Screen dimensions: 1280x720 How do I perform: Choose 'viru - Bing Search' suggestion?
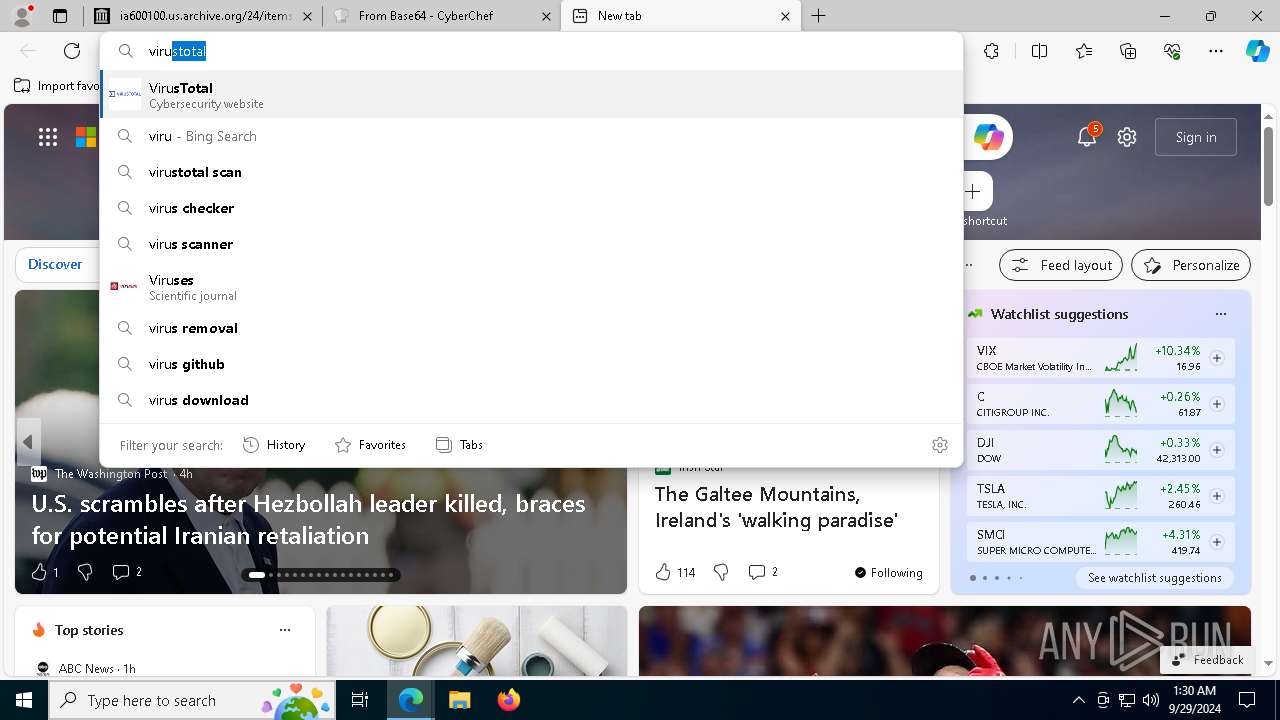click(531, 136)
